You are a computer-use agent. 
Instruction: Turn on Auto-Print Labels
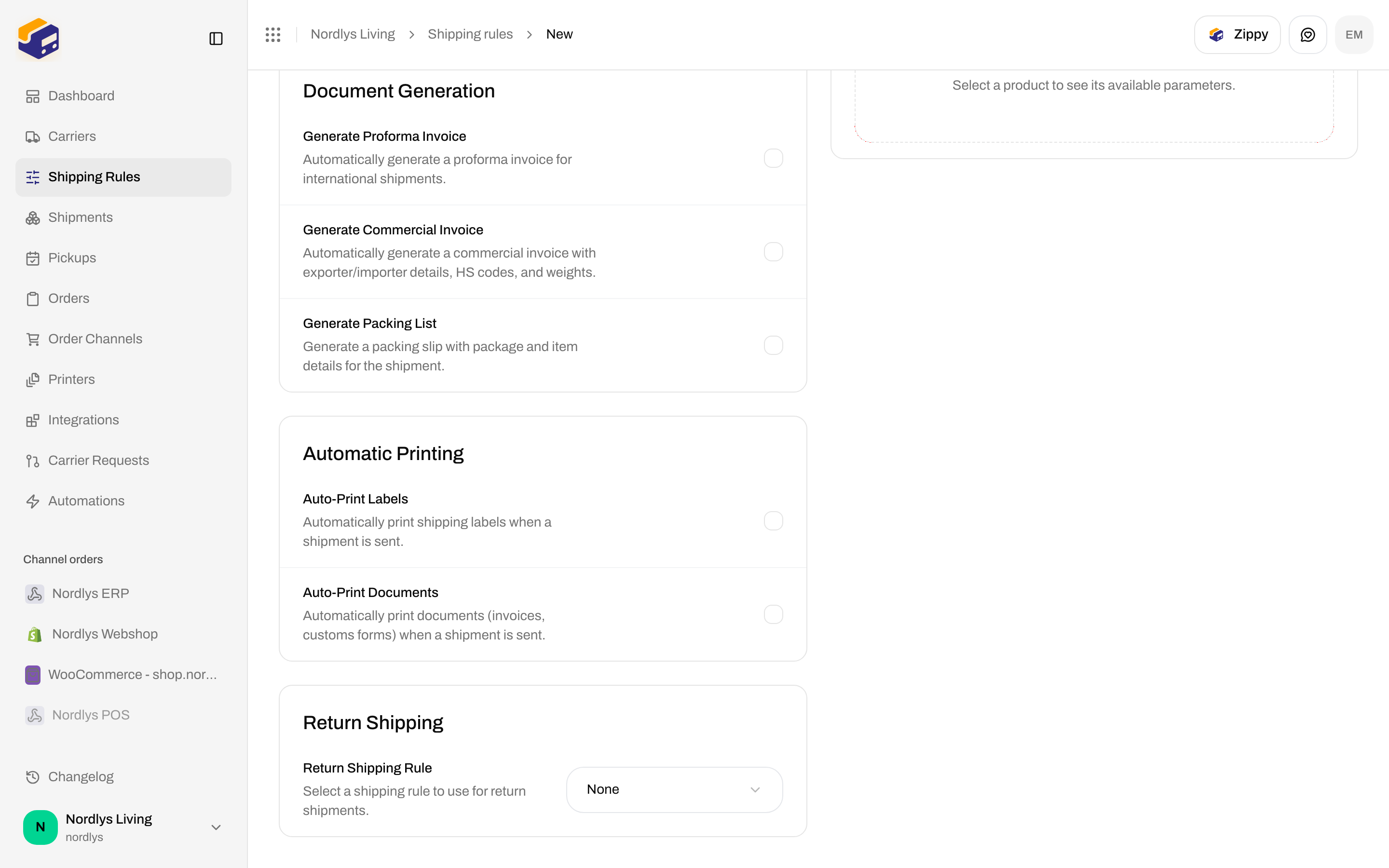coord(773,521)
